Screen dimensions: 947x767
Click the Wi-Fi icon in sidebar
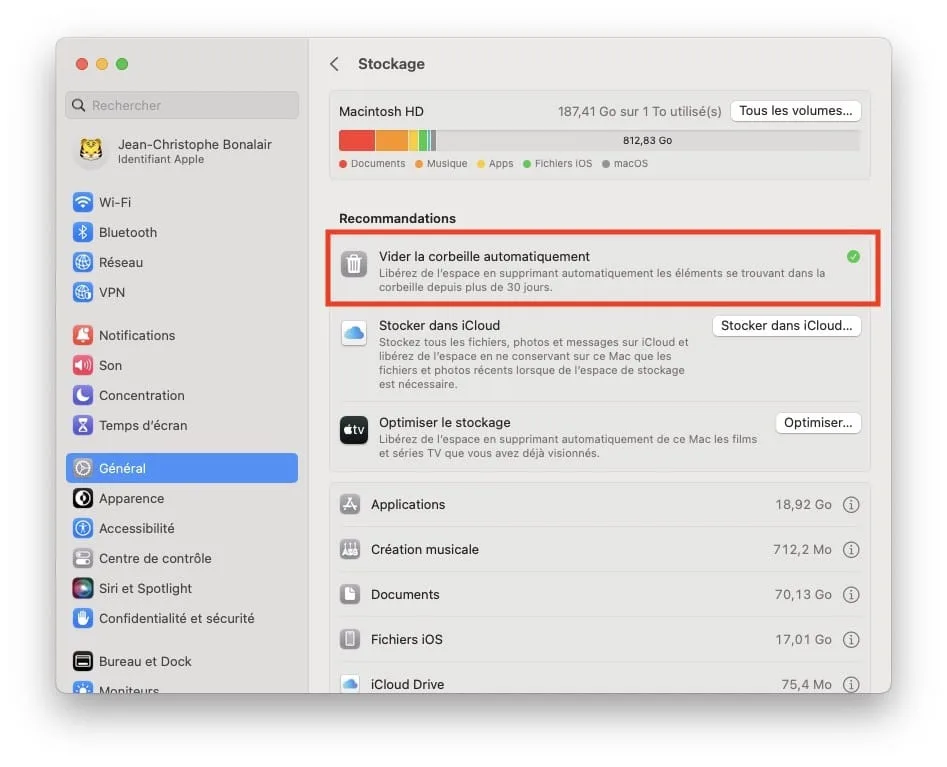tap(83, 202)
